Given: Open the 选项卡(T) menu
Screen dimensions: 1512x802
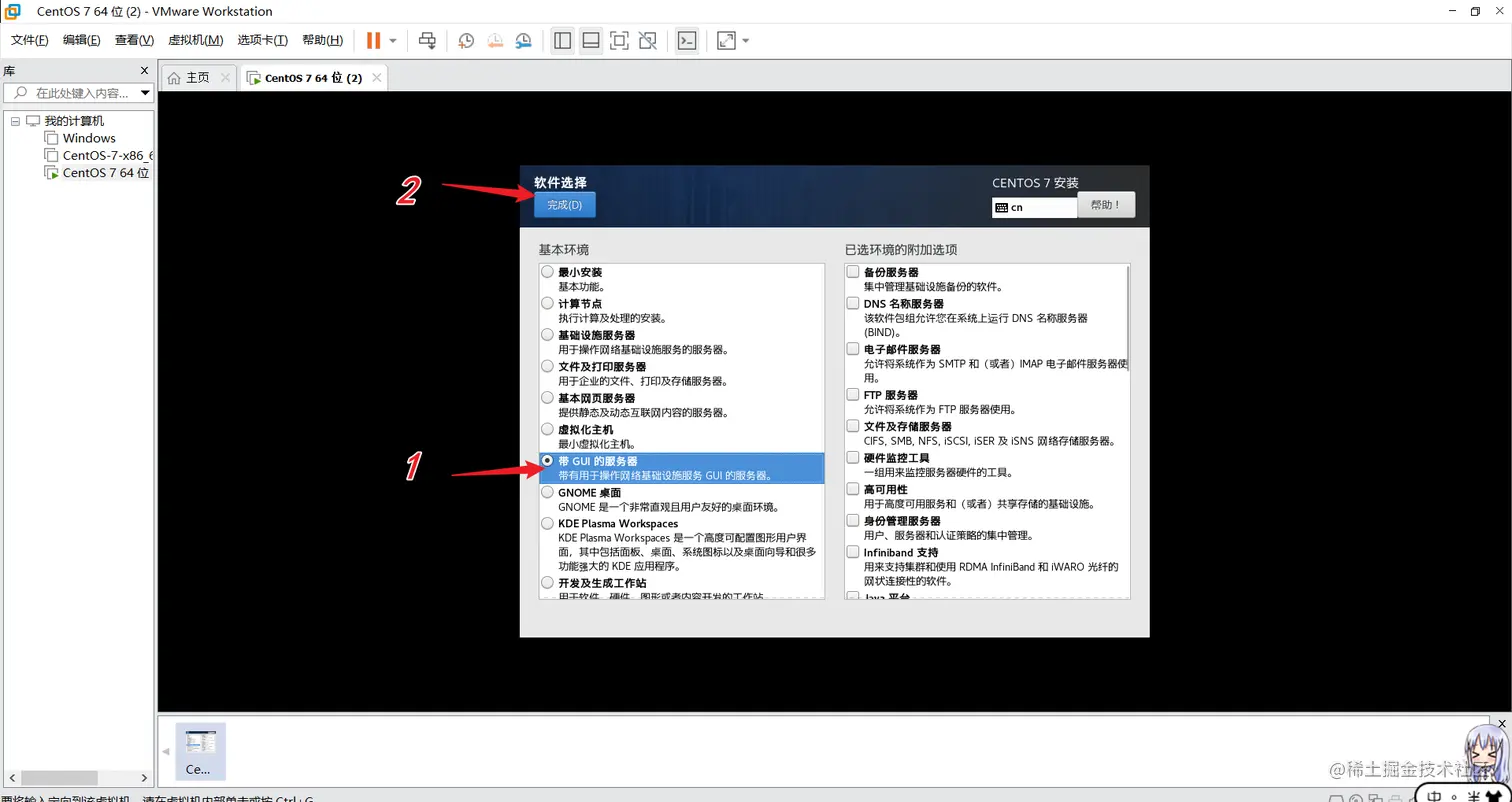Looking at the screenshot, I should click(263, 40).
